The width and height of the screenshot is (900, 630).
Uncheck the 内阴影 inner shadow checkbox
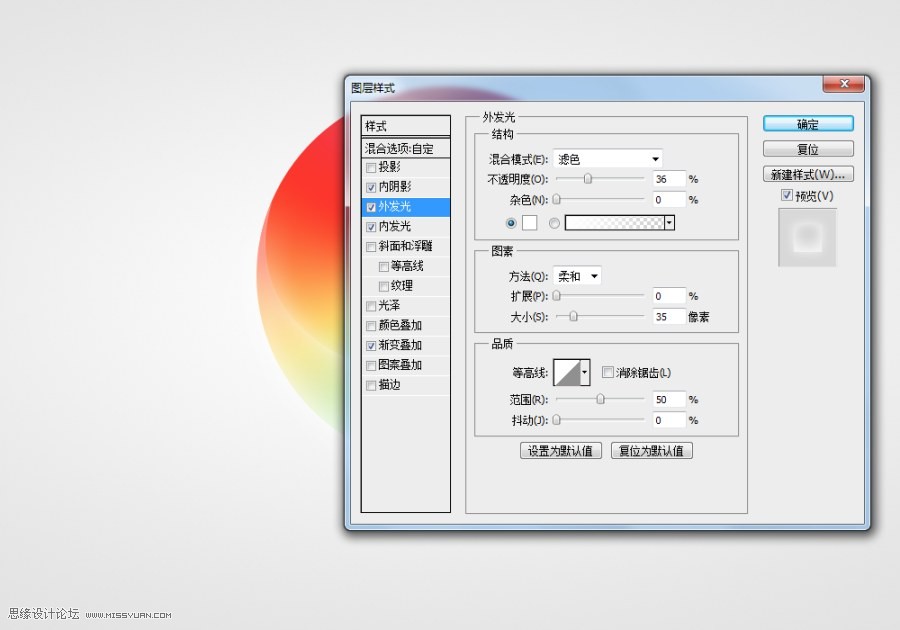(x=371, y=187)
